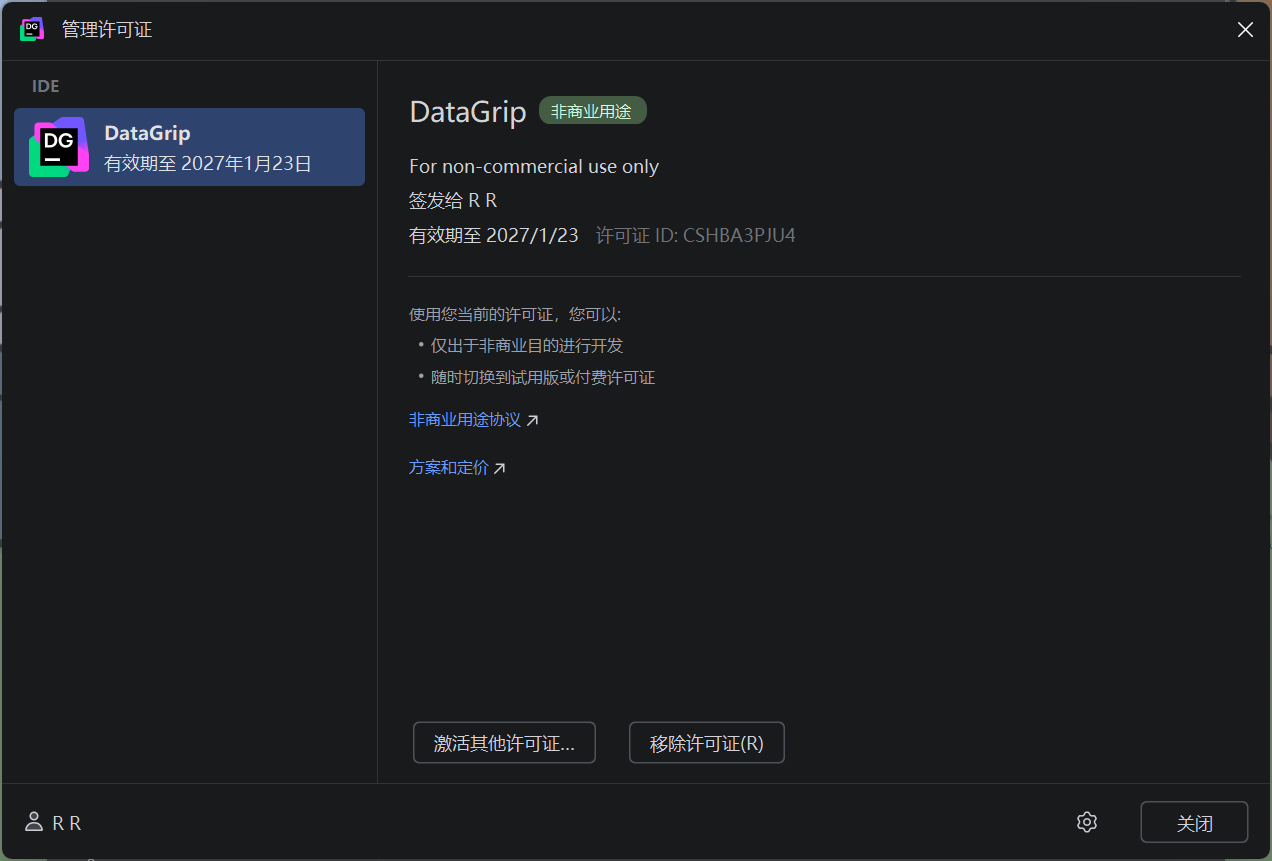Click the 'For non-commercial use only' text
The image size is (1272, 861).
534,167
